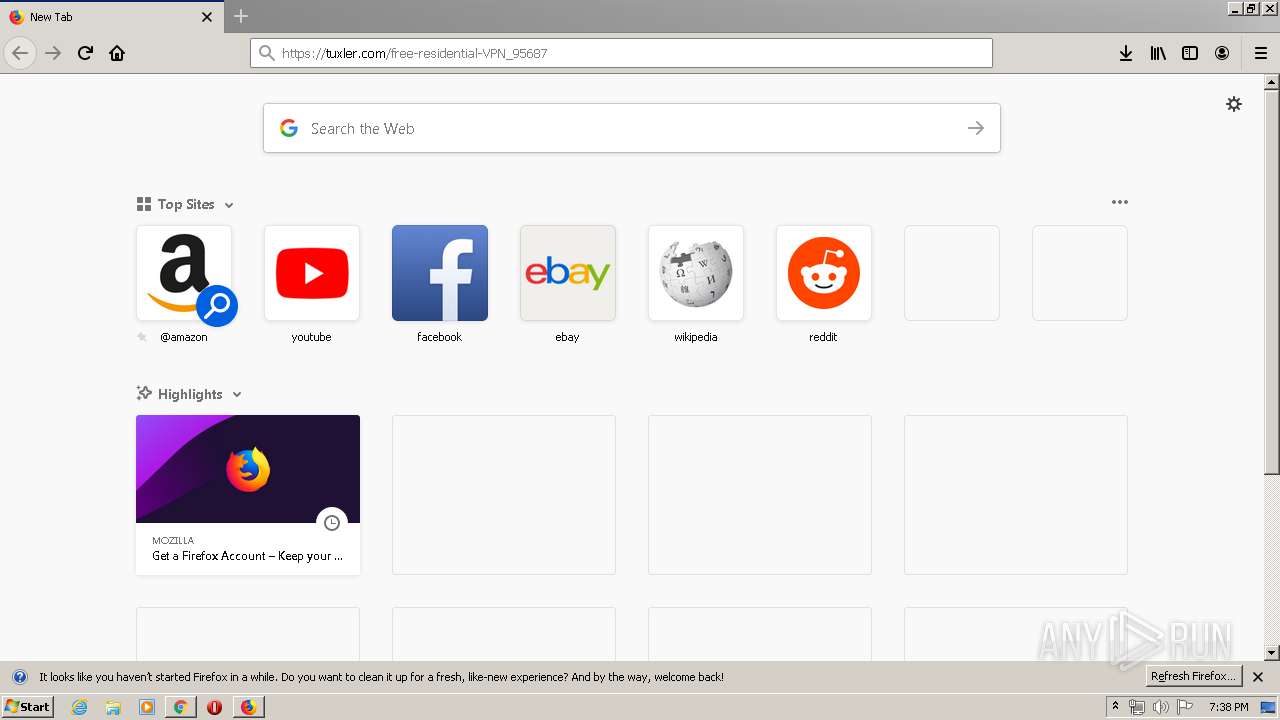Open the facebook top site tile
Image resolution: width=1280 pixels, height=720 pixels.
(440, 273)
